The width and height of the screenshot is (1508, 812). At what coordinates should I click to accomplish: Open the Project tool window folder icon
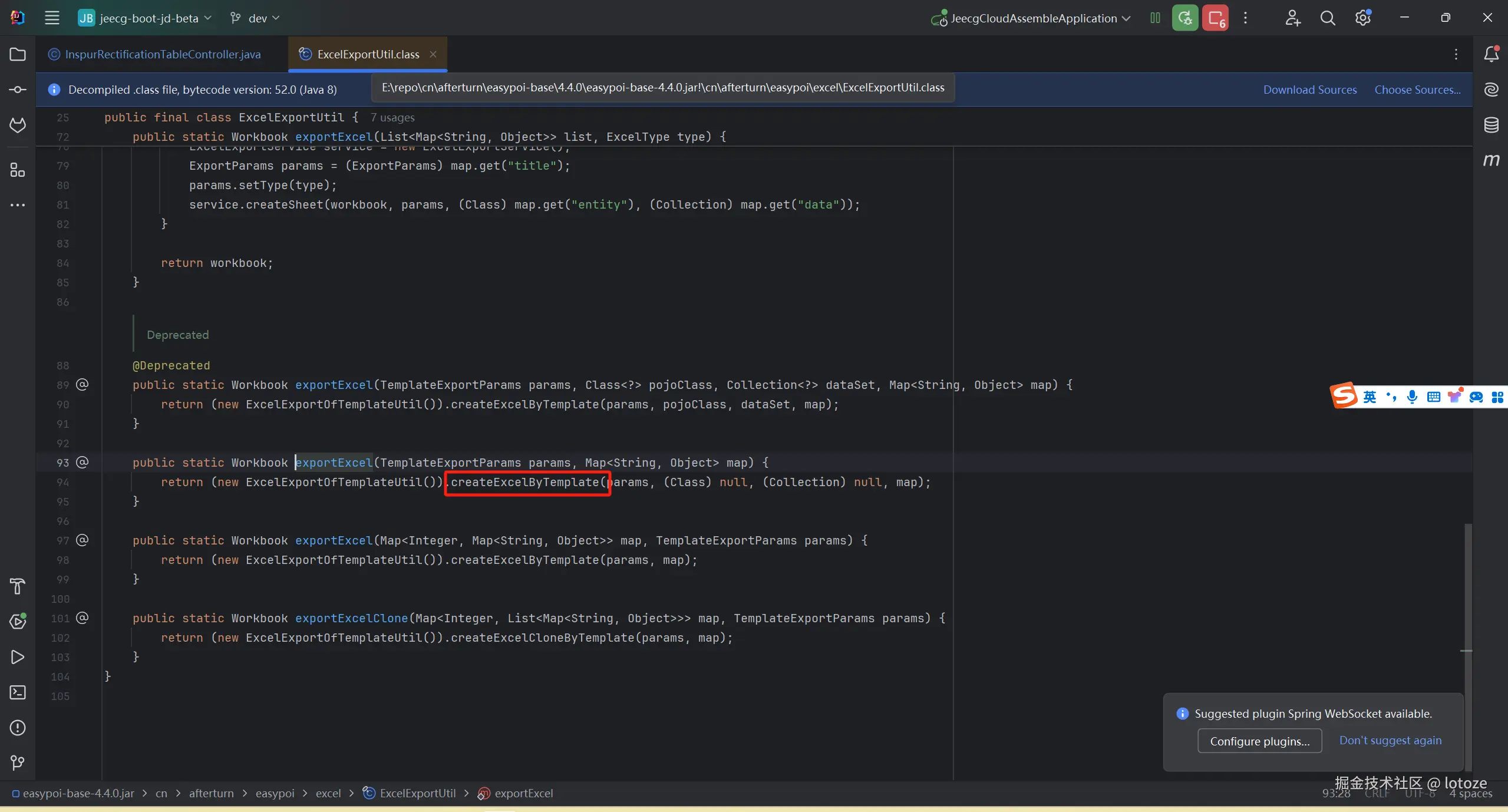(18, 54)
